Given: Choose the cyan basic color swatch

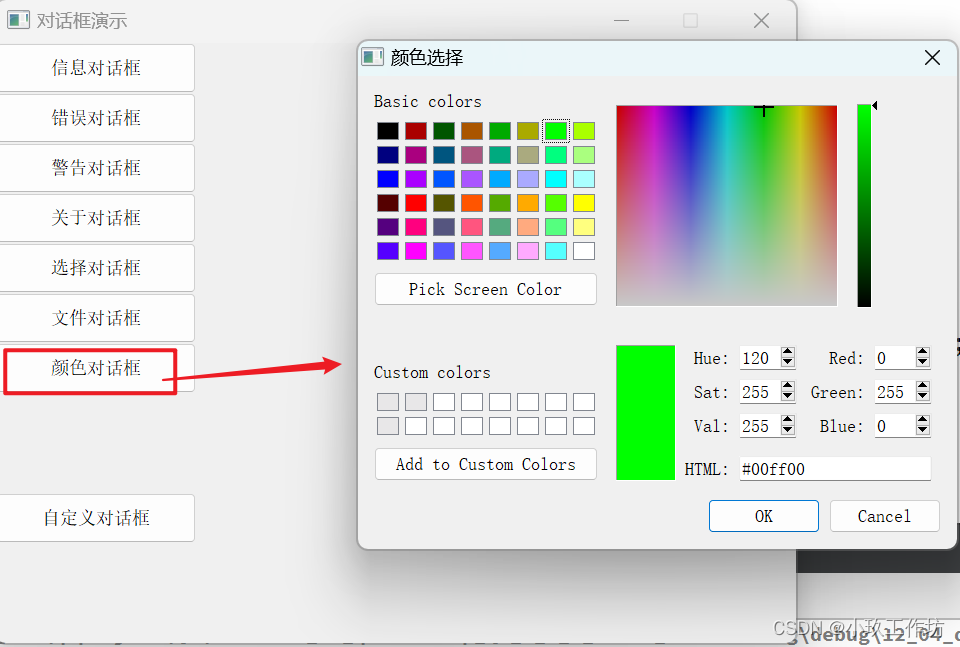Looking at the screenshot, I should pos(556,179).
